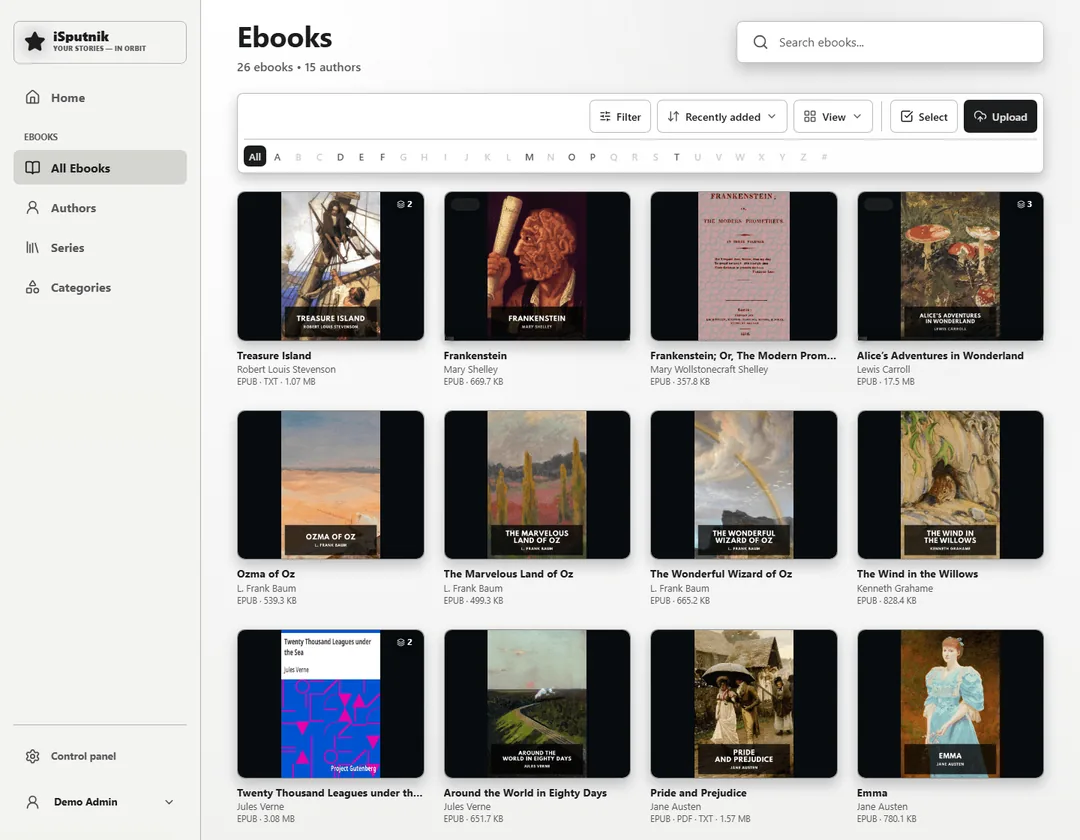Click the Demo Admin user icon
Viewport: 1080px width, 840px height.
pos(32,801)
